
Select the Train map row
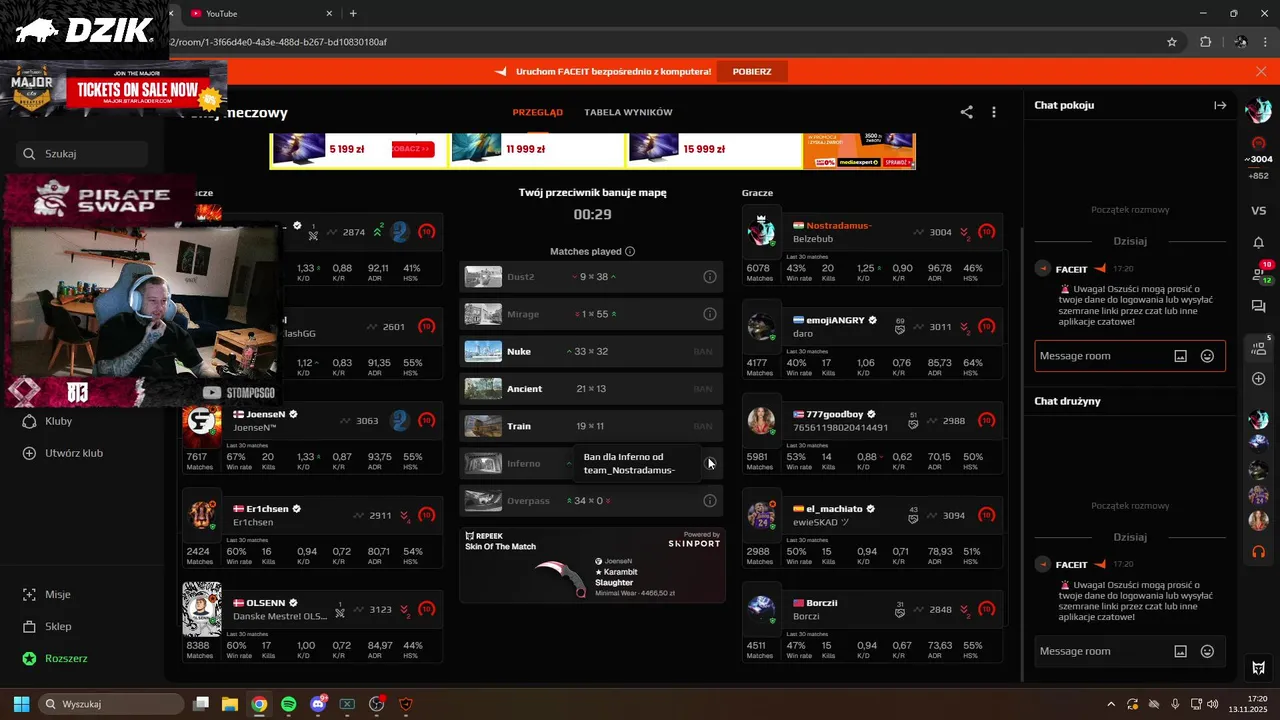(x=591, y=426)
